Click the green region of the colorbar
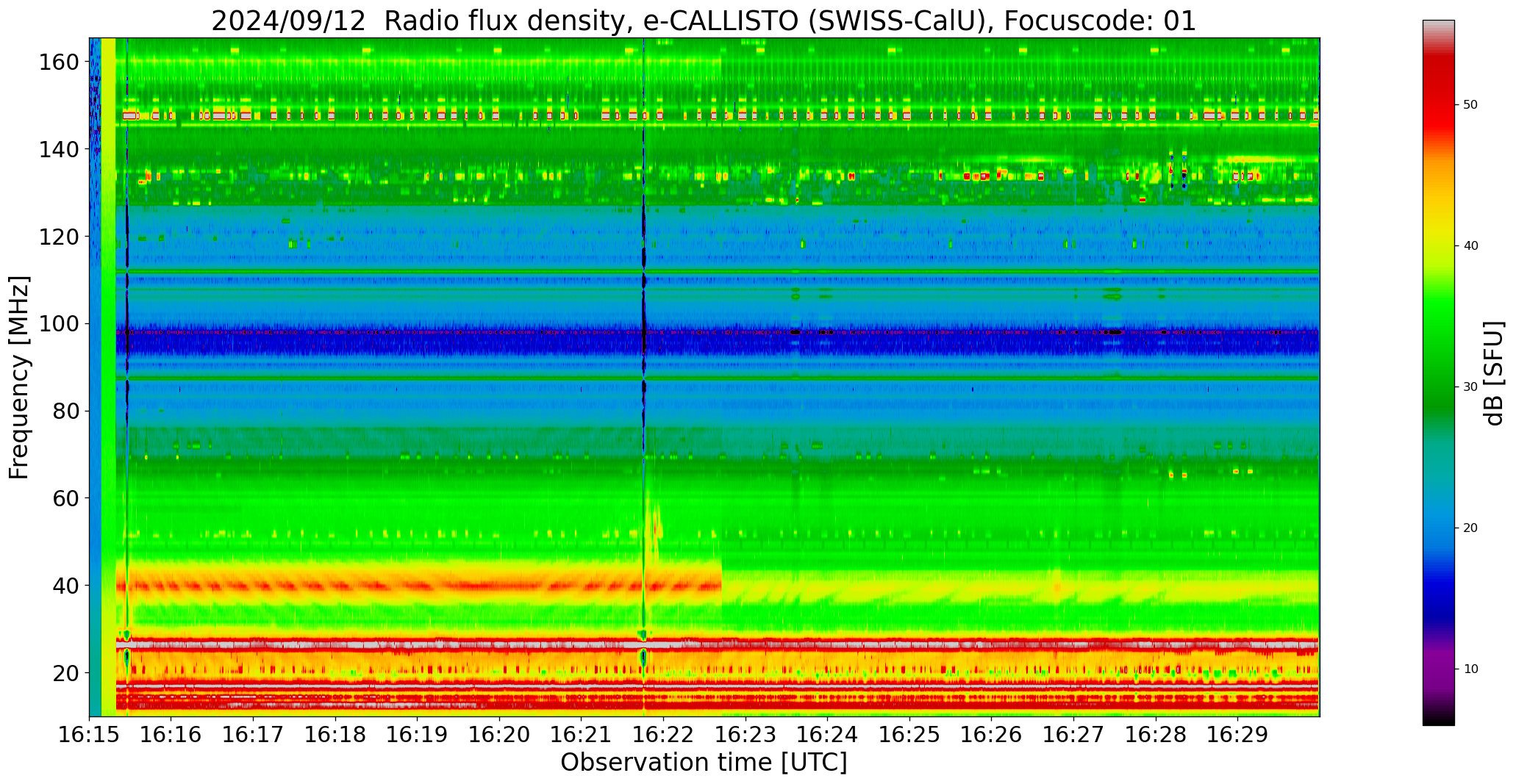 (1438, 353)
